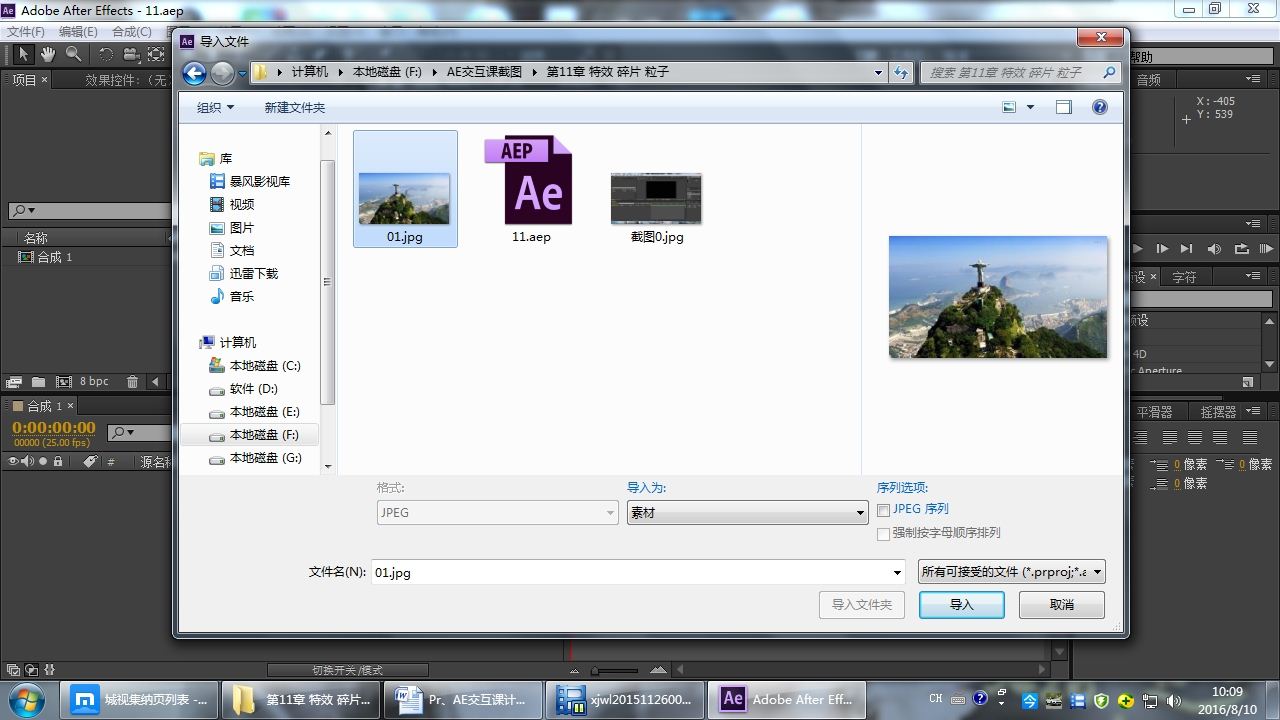Click AE交互课截图 in the address breadcrumb

(484, 72)
